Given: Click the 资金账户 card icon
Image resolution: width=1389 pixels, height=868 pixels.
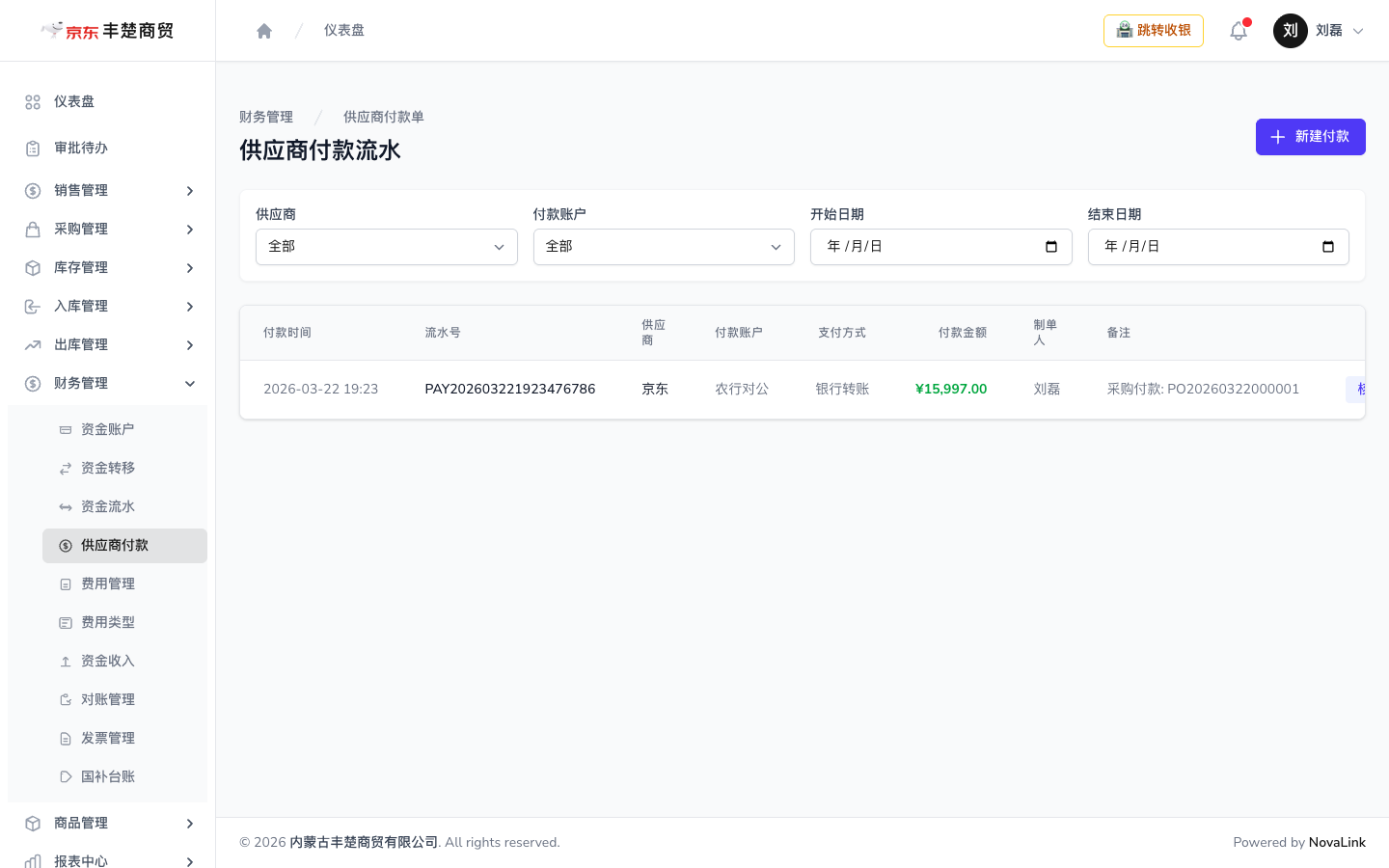Looking at the screenshot, I should pyautogui.click(x=66, y=430).
